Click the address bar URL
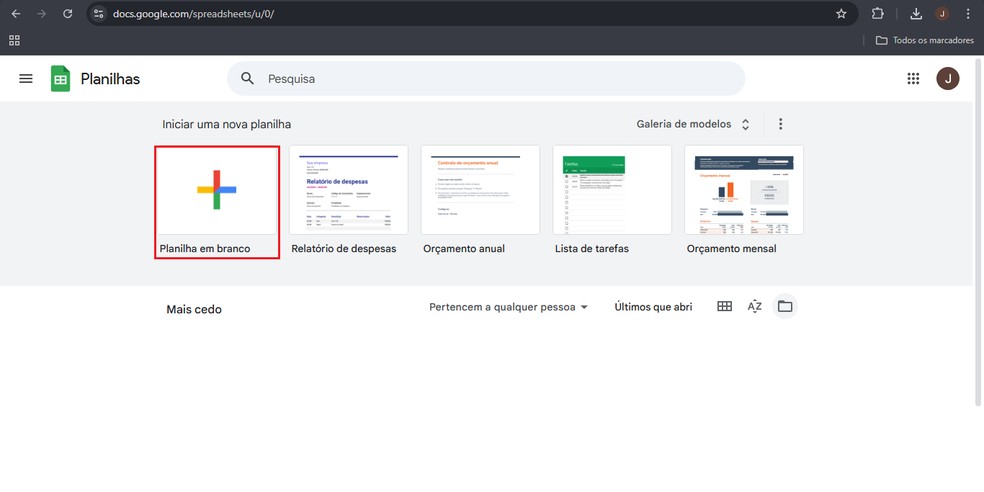This screenshot has width=984, height=492. point(193,13)
